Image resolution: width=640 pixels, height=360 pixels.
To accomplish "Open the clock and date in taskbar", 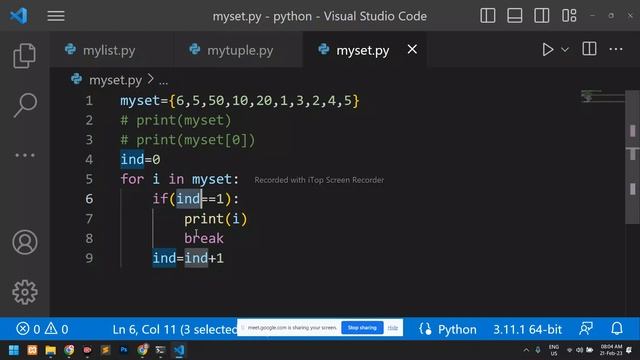I will pyautogui.click(x=611, y=350).
